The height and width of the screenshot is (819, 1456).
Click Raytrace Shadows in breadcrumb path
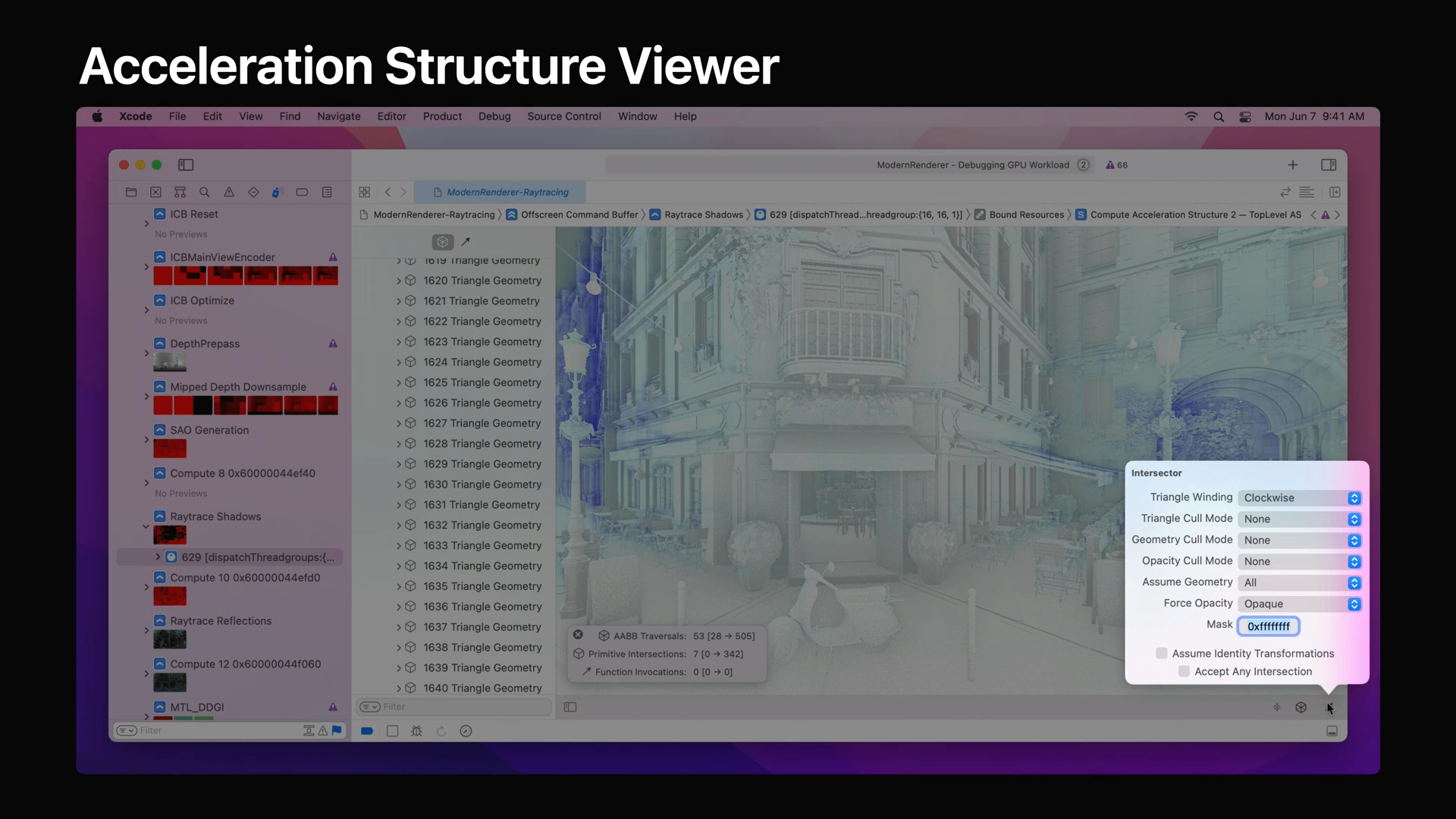[x=703, y=215]
